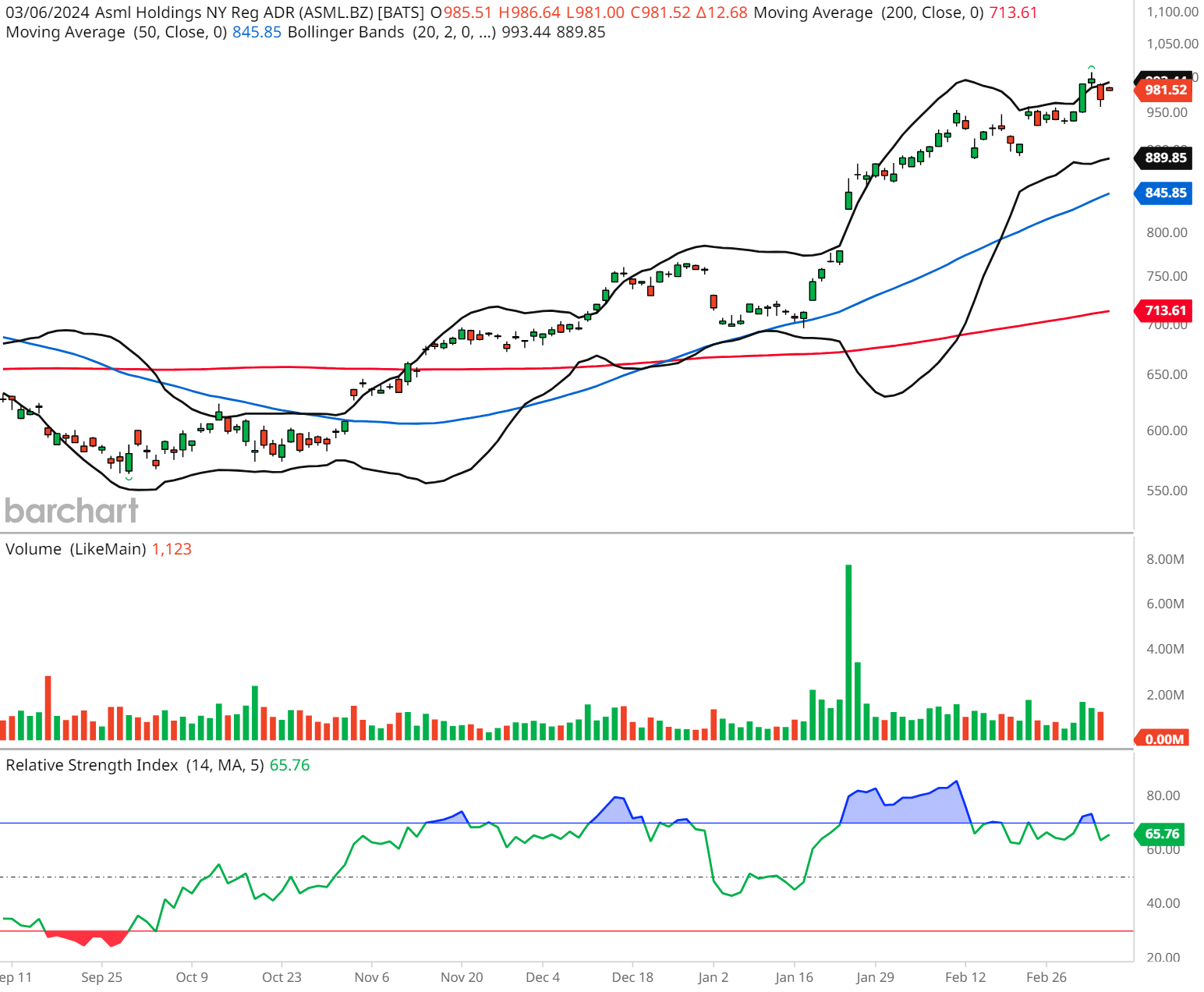Click the 981.52 last price label
The image size is (1204, 992).
click(1163, 90)
